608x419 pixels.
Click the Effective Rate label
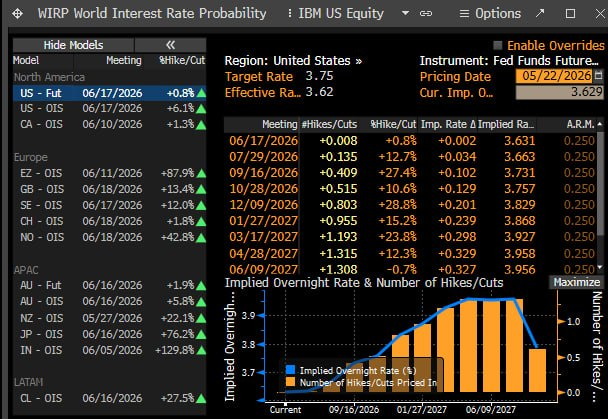point(263,93)
